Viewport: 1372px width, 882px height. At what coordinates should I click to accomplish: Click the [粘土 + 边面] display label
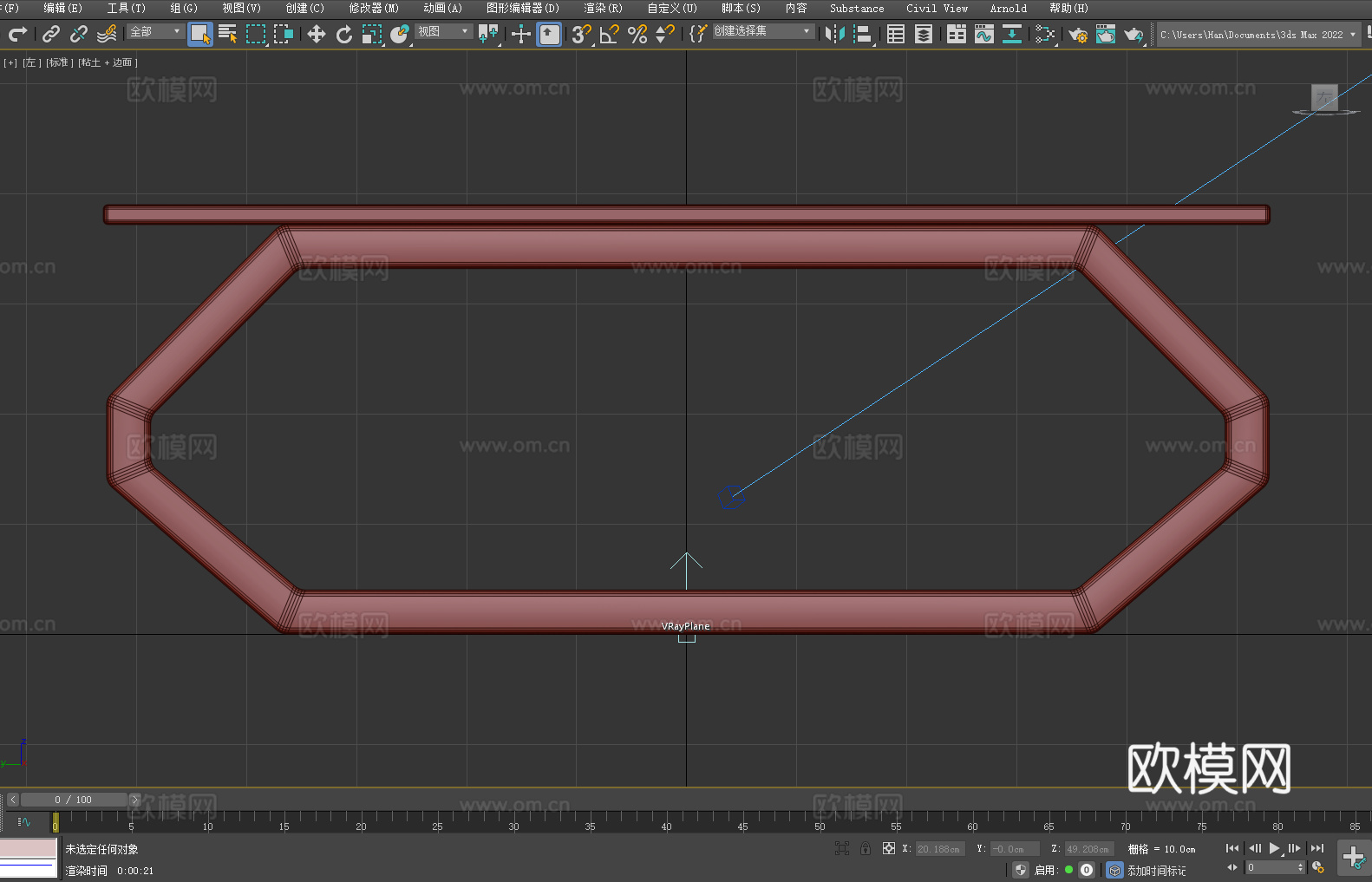coord(108,62)
